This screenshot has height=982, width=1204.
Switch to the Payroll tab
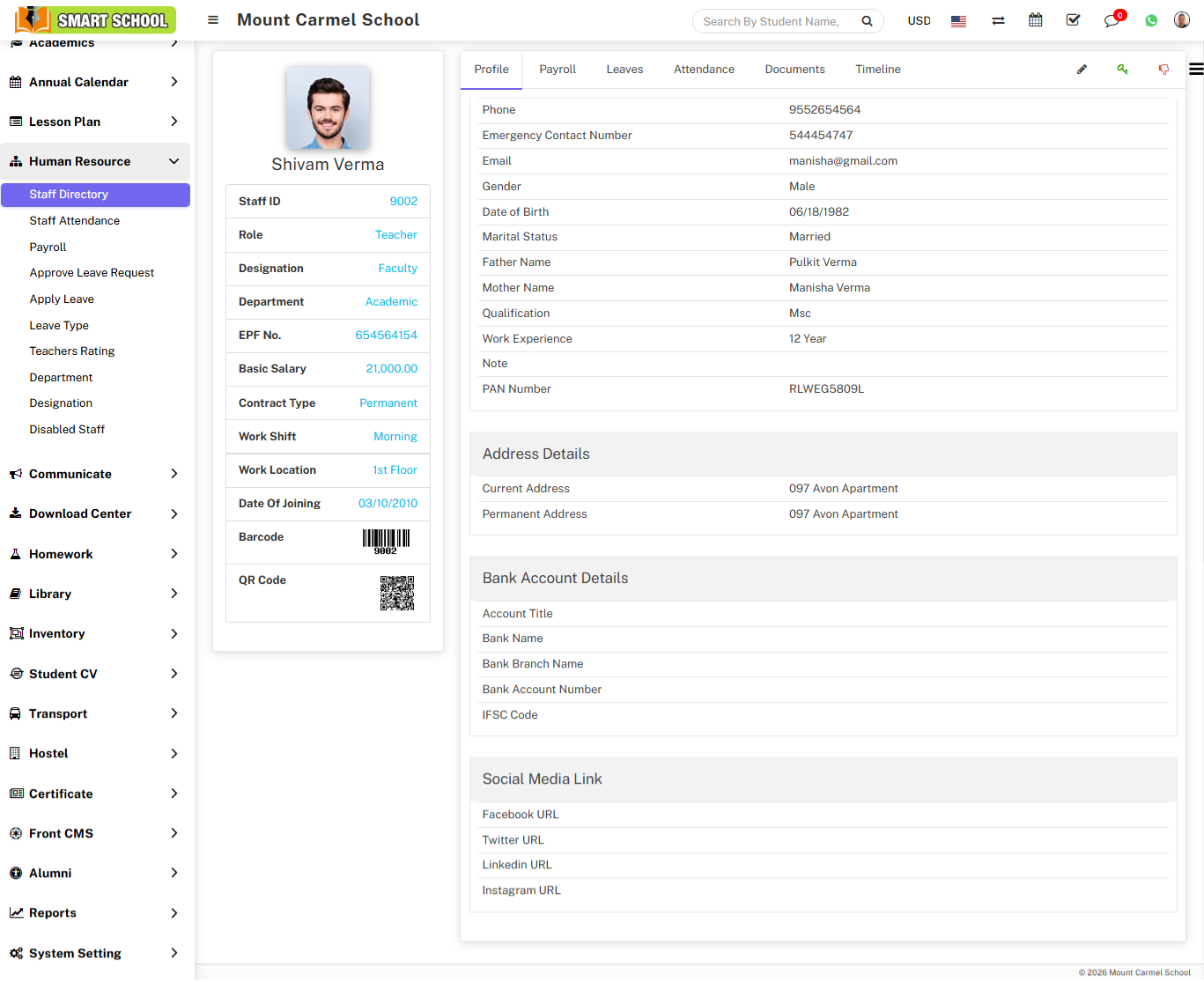pyautogui.click(x=558, y=70)
